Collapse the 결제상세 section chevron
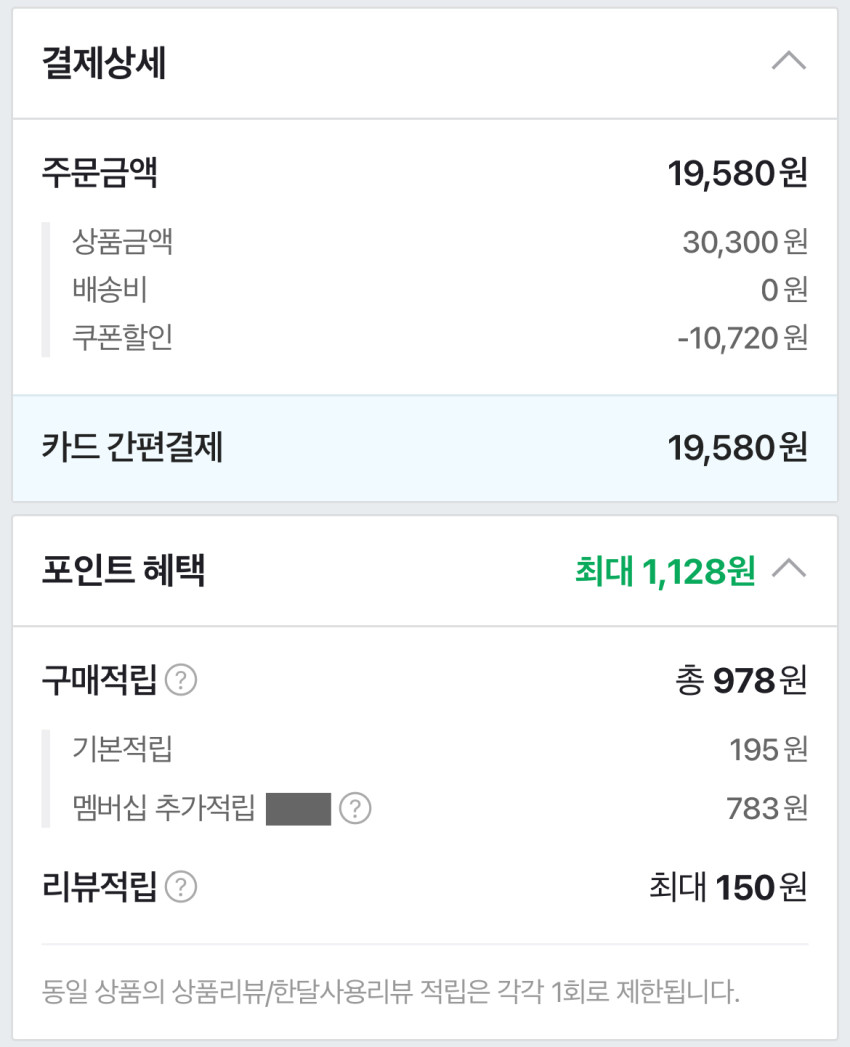The image size is (850, 1047). 789,62
